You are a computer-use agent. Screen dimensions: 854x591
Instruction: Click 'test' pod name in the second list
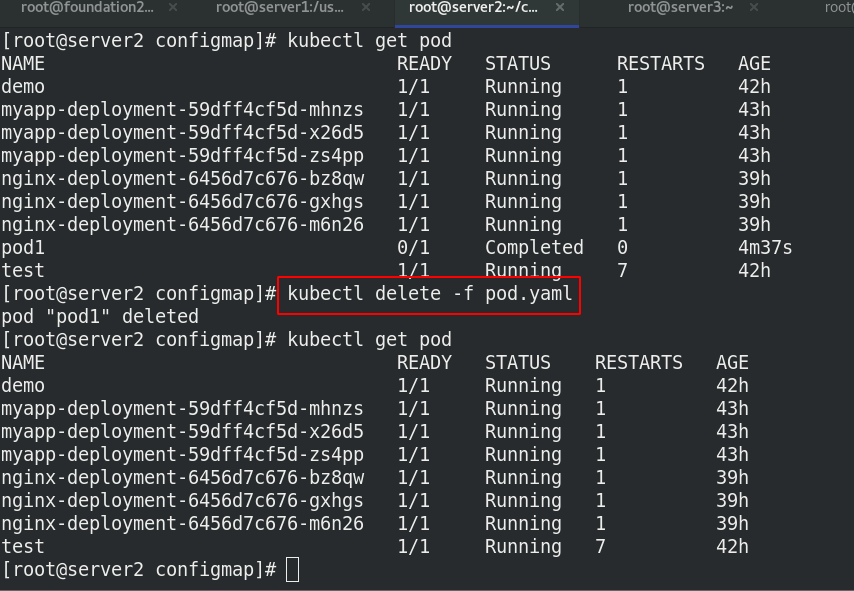(23, 546)
